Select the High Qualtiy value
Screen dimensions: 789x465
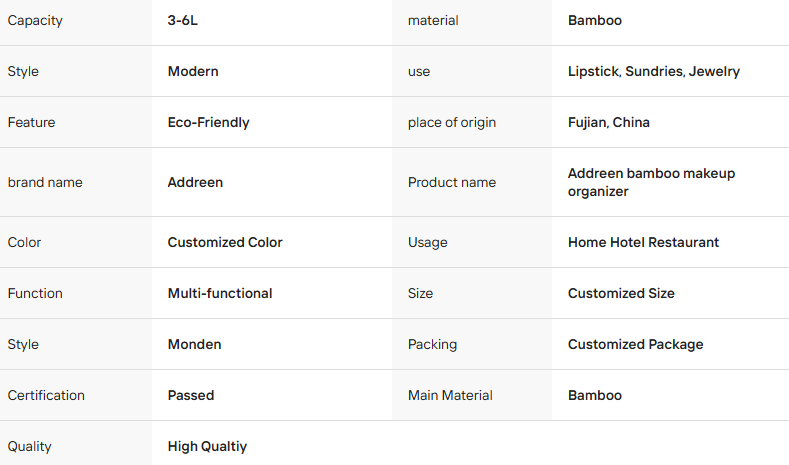click(207, 446)
